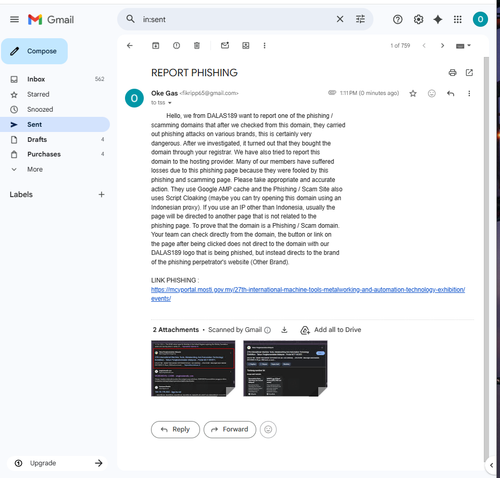The image size is (500, 478).
Task: Delete this email with the trash icon
Action: point(197,46)
